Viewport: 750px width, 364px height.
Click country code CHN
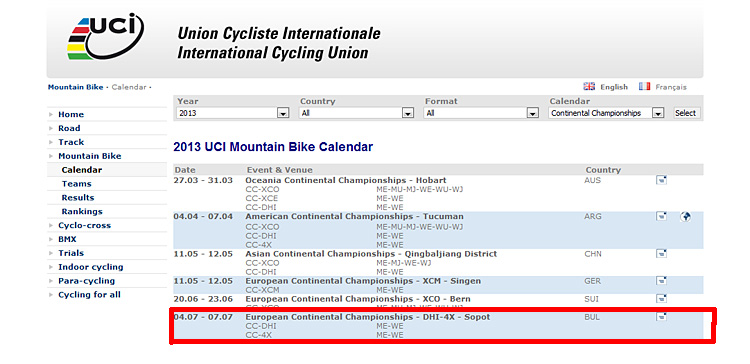tap(593, 254)
